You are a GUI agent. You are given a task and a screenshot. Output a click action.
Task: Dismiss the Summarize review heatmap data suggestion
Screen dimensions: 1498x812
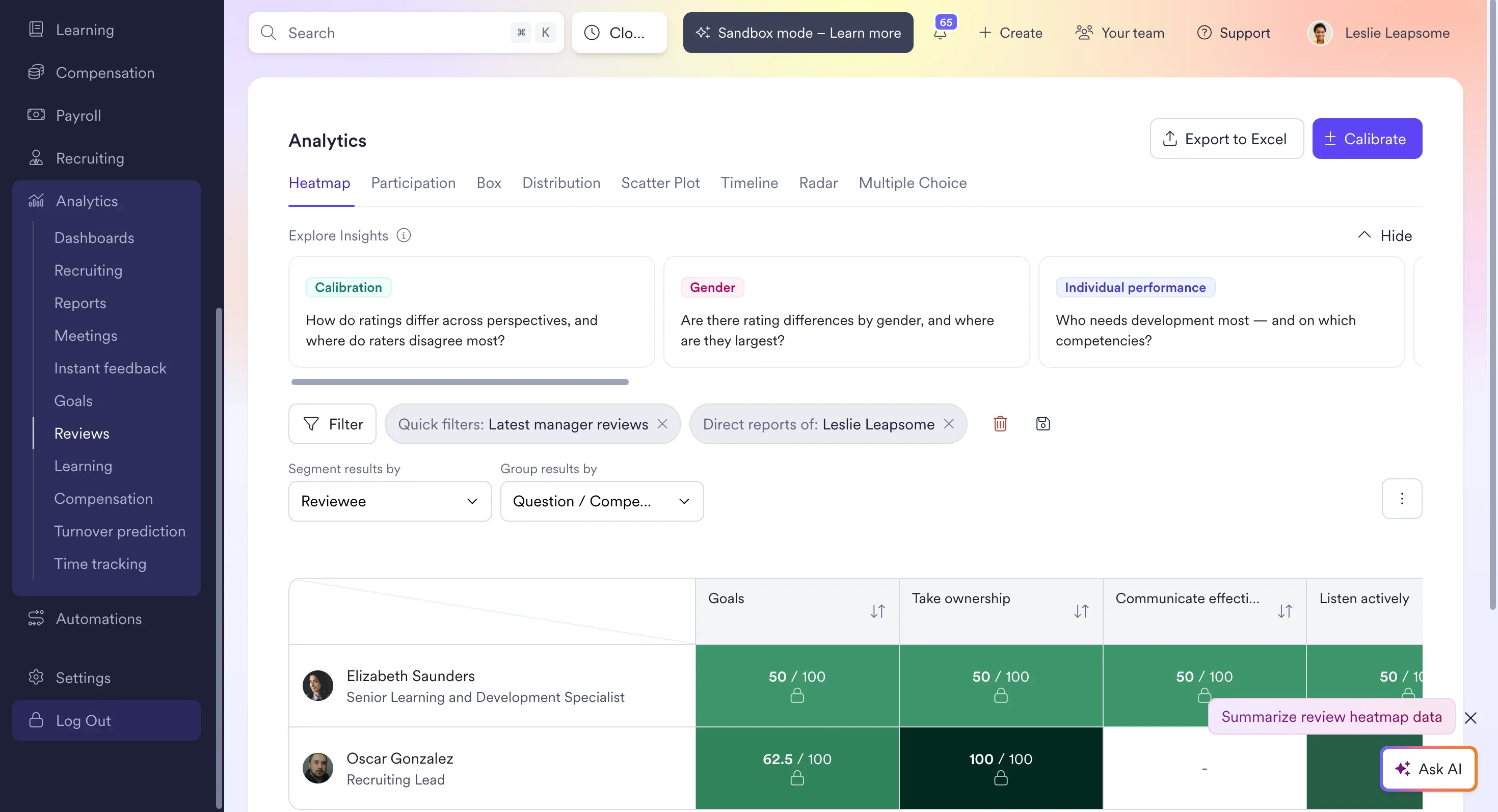point(1470,718)
